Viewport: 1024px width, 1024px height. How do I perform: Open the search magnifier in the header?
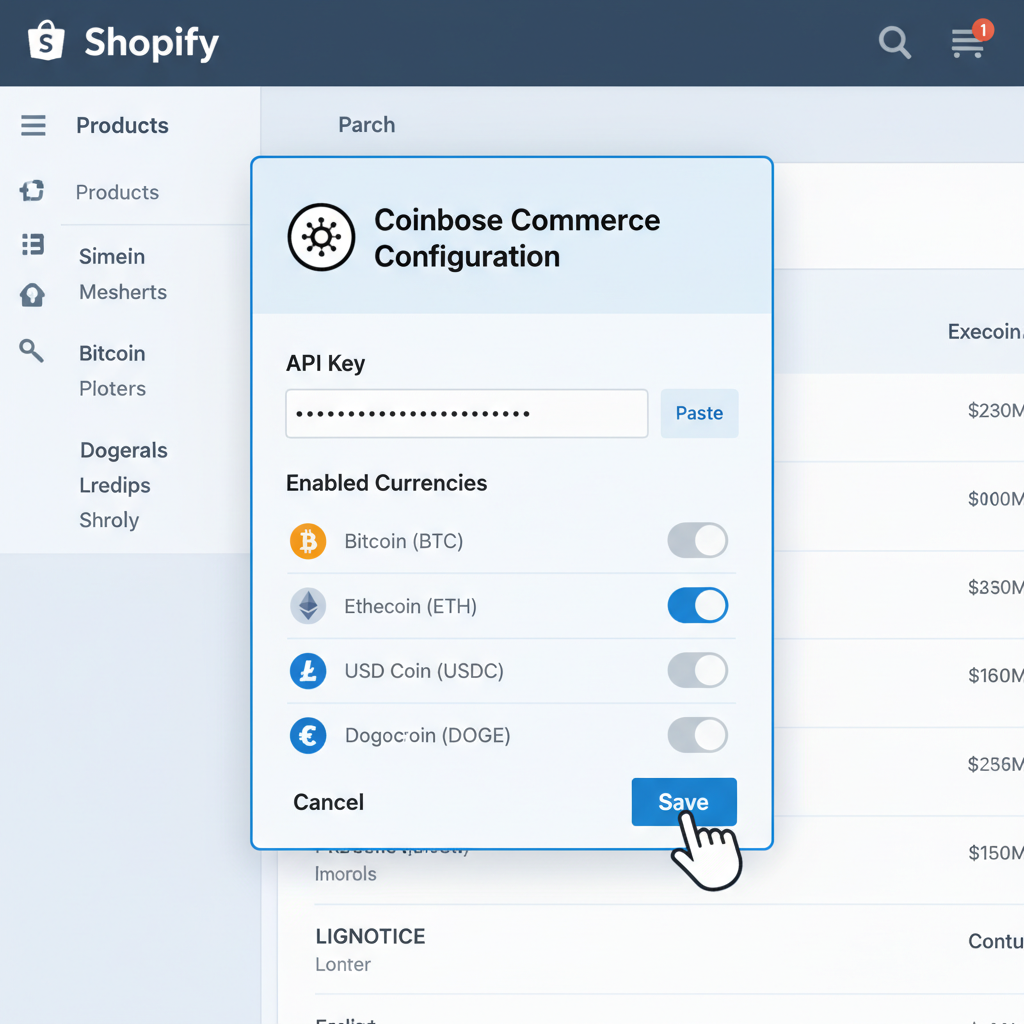pos(894,42)
